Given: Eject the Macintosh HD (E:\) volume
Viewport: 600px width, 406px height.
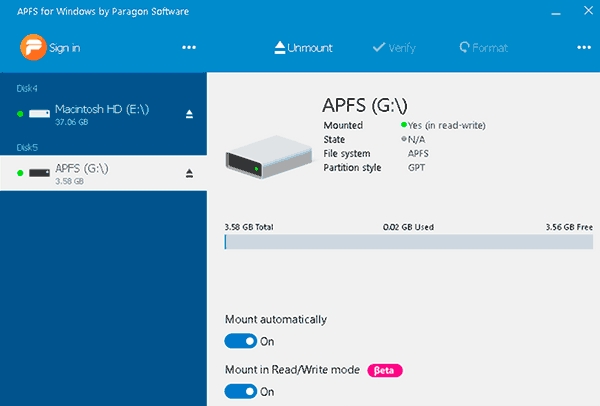Looking at the screenshot, I should 189,114.
